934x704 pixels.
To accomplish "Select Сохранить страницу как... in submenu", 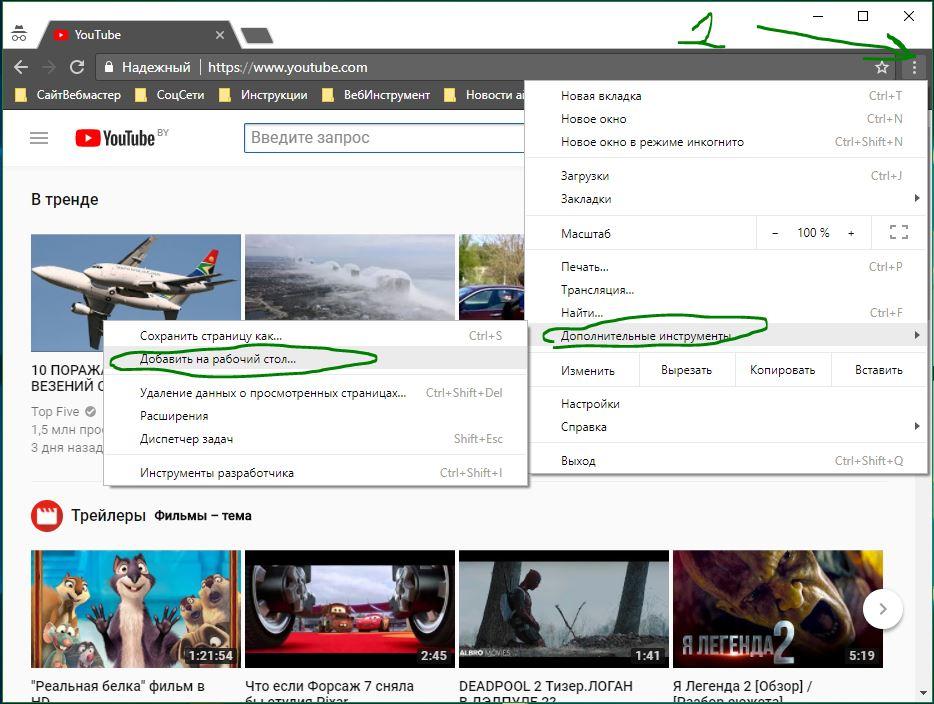I will pos(316,336).
